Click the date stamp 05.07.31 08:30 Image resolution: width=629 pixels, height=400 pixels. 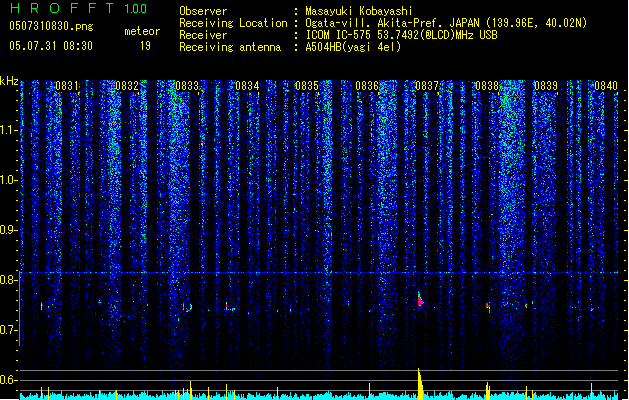click(51, 46)
